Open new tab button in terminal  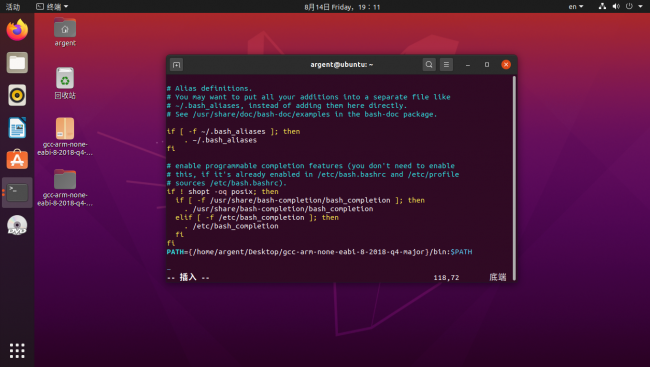[176, 65]
